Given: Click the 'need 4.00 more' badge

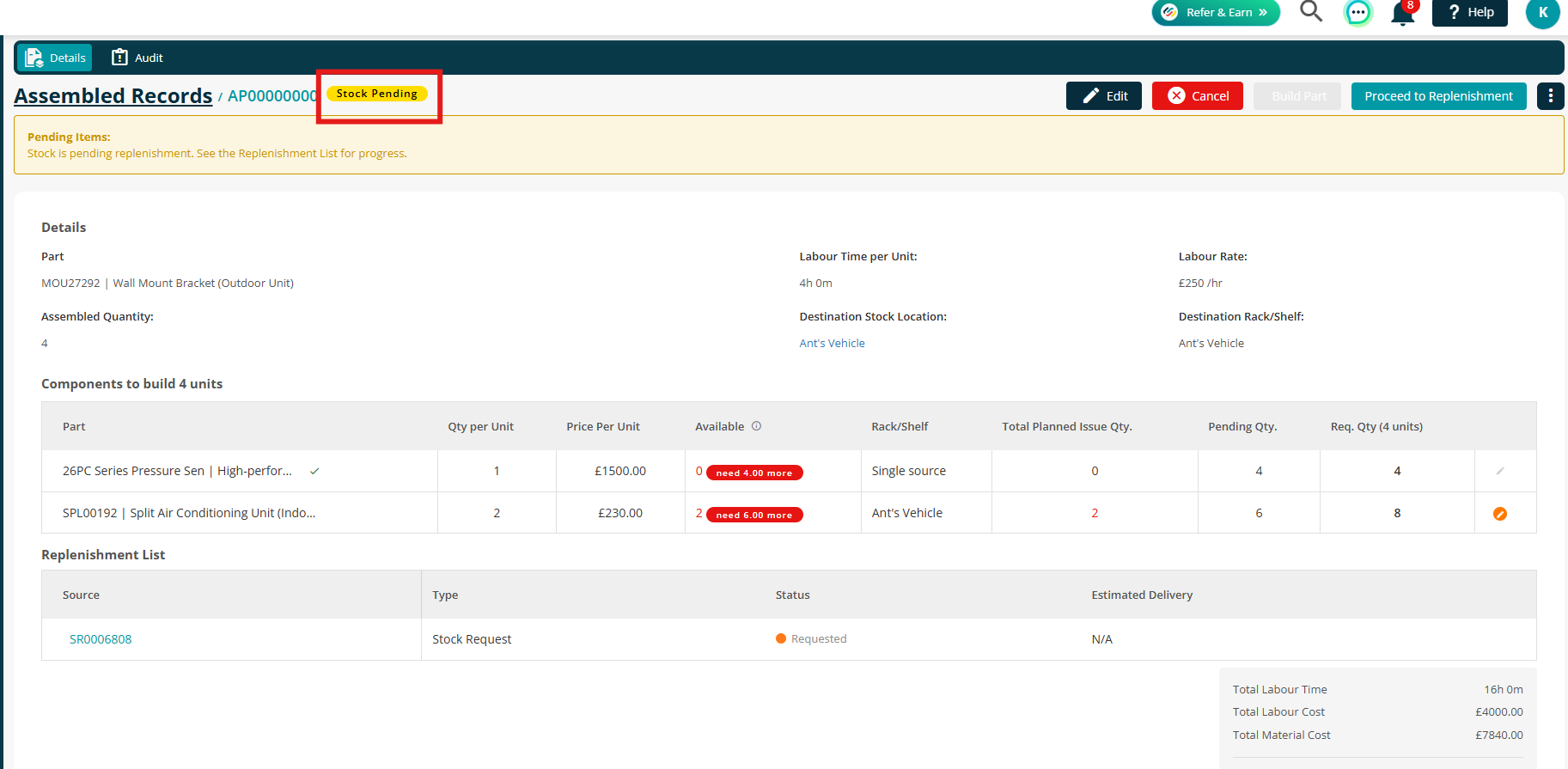Looking at the screenshot, I should pos(754,473).
